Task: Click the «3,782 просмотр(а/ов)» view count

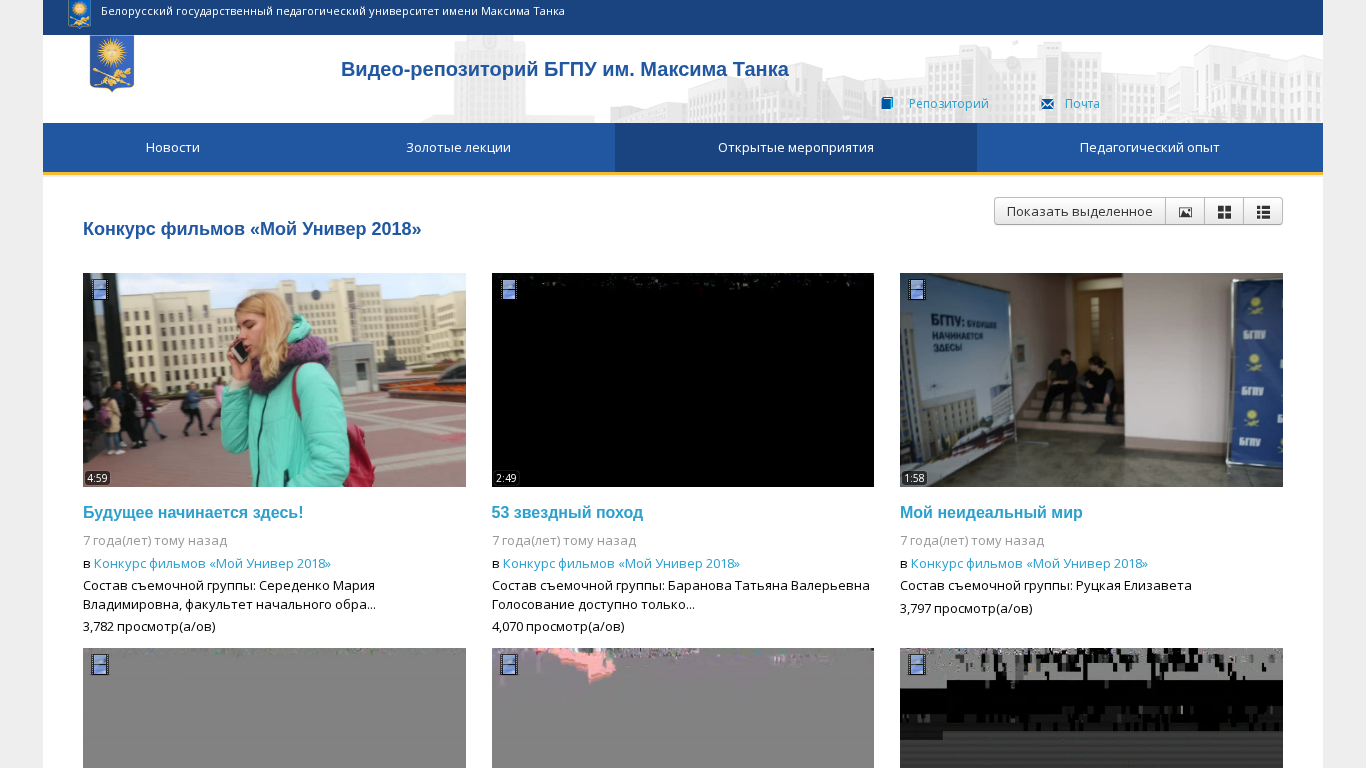Action: (149, 627)
